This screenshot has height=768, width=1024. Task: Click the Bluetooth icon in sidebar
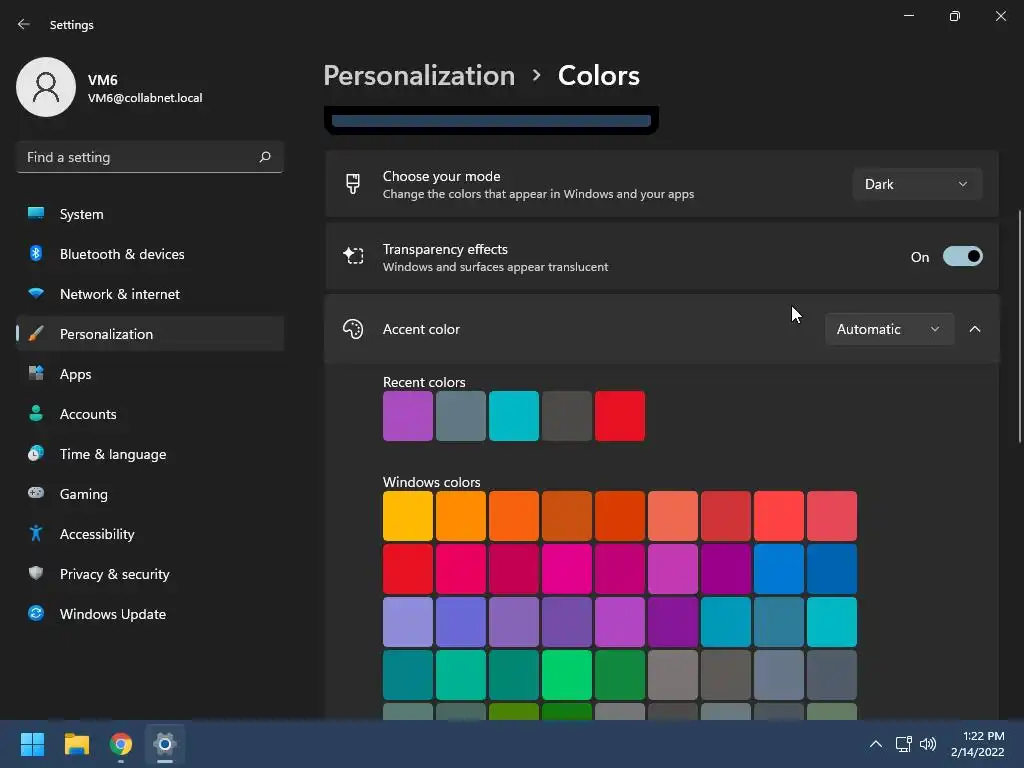36,253
